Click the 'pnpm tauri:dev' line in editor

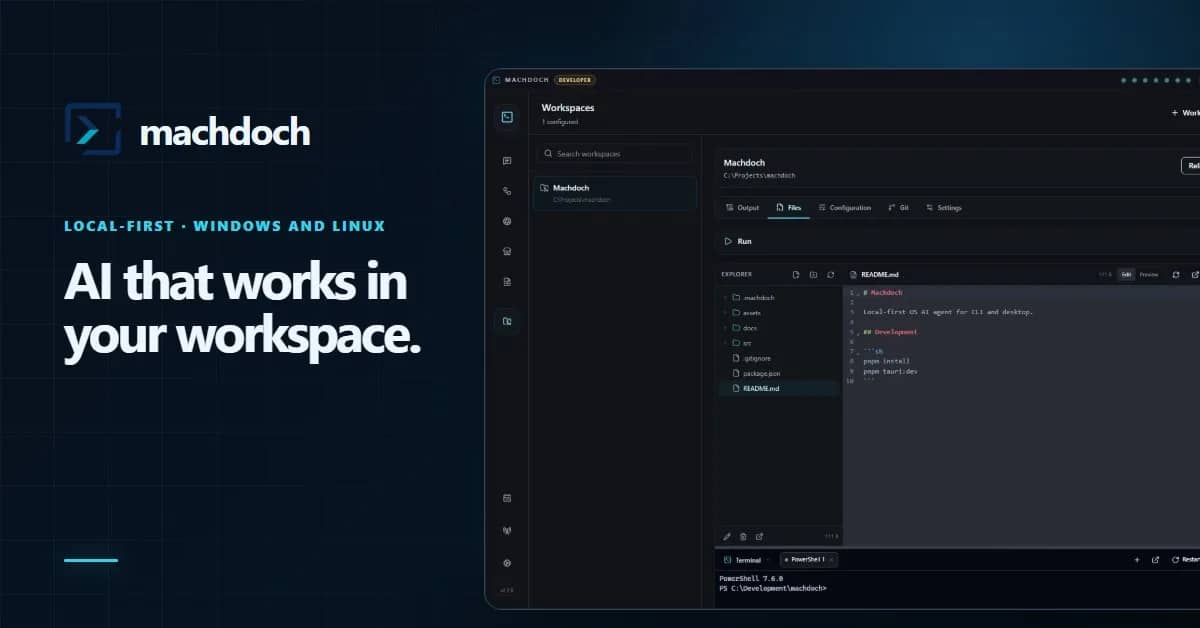coord(890,371)
